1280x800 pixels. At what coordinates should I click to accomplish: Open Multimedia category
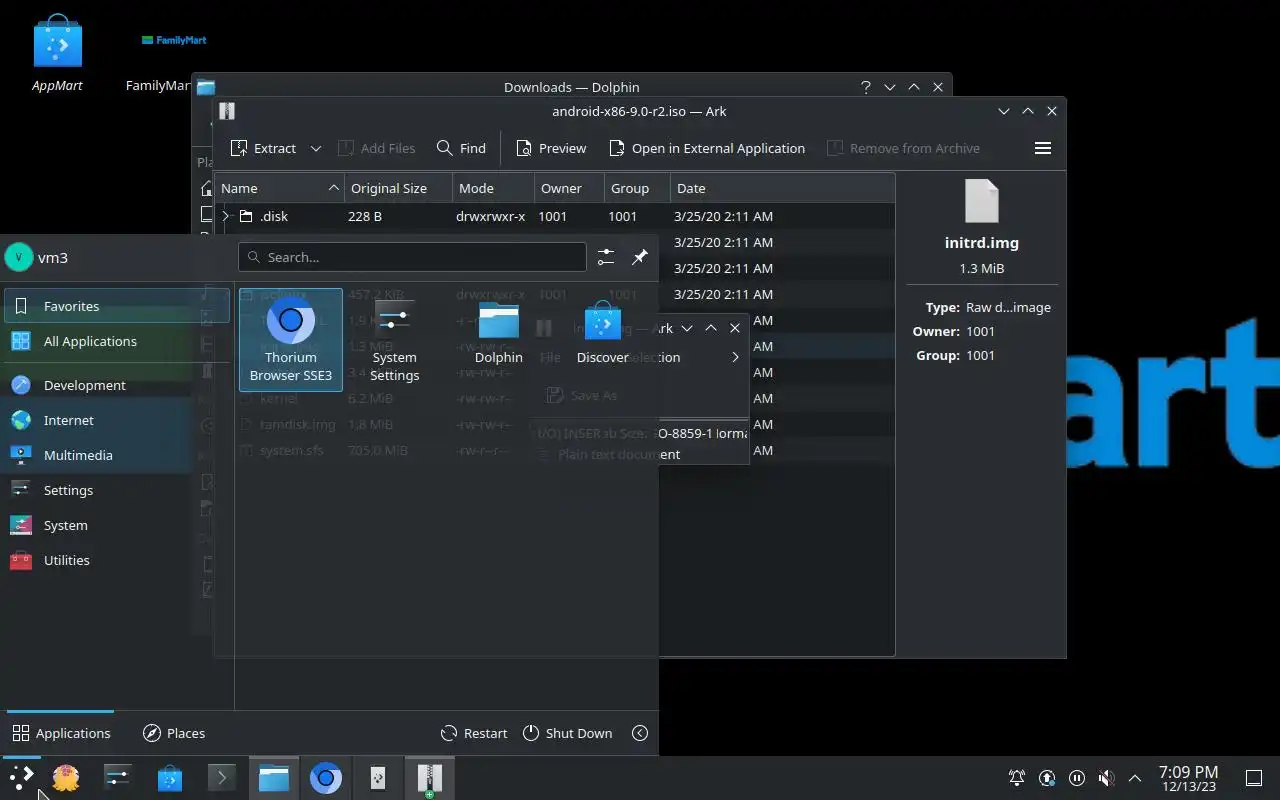(117, 455)
